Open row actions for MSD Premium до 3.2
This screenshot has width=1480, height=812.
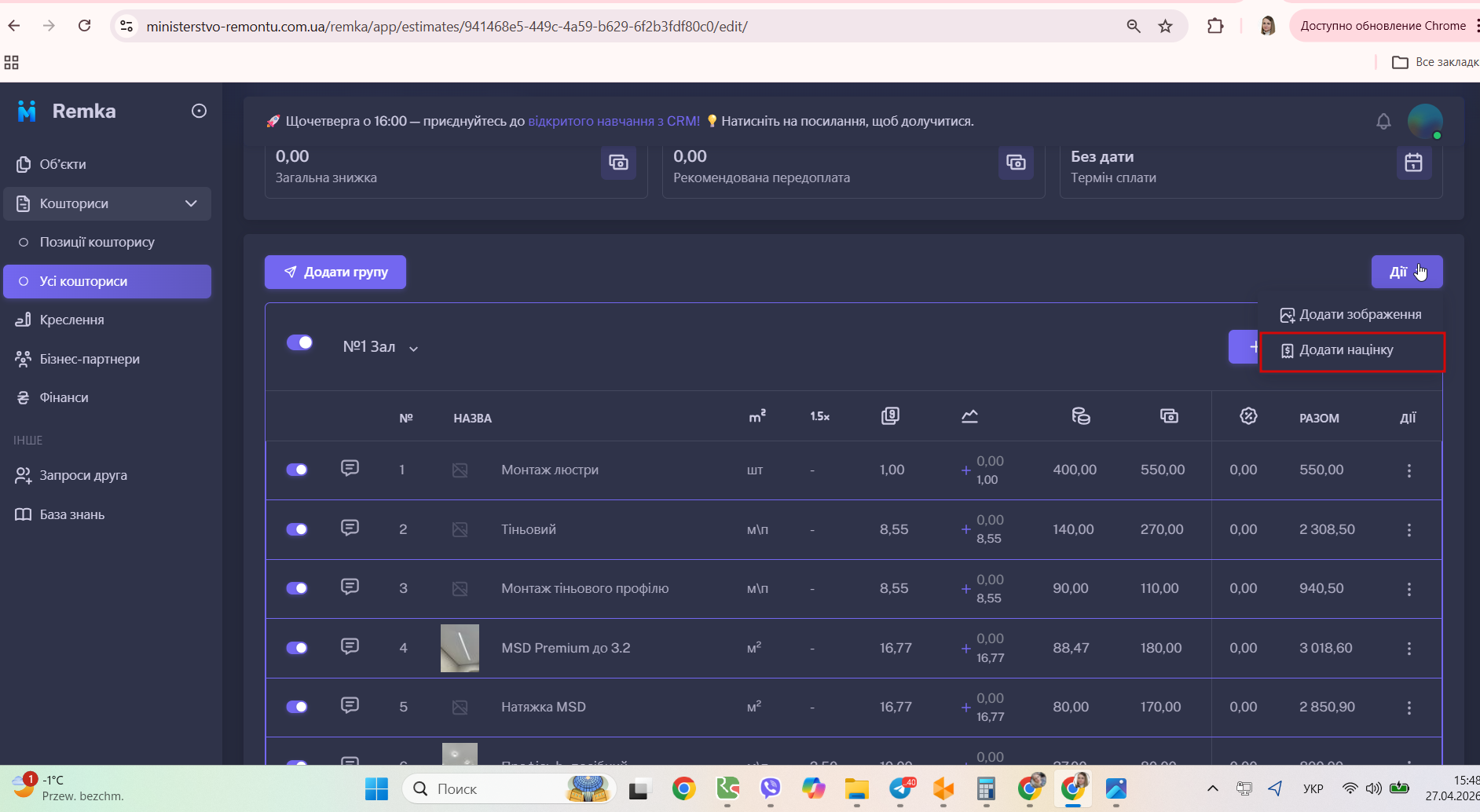(1409, 649)
